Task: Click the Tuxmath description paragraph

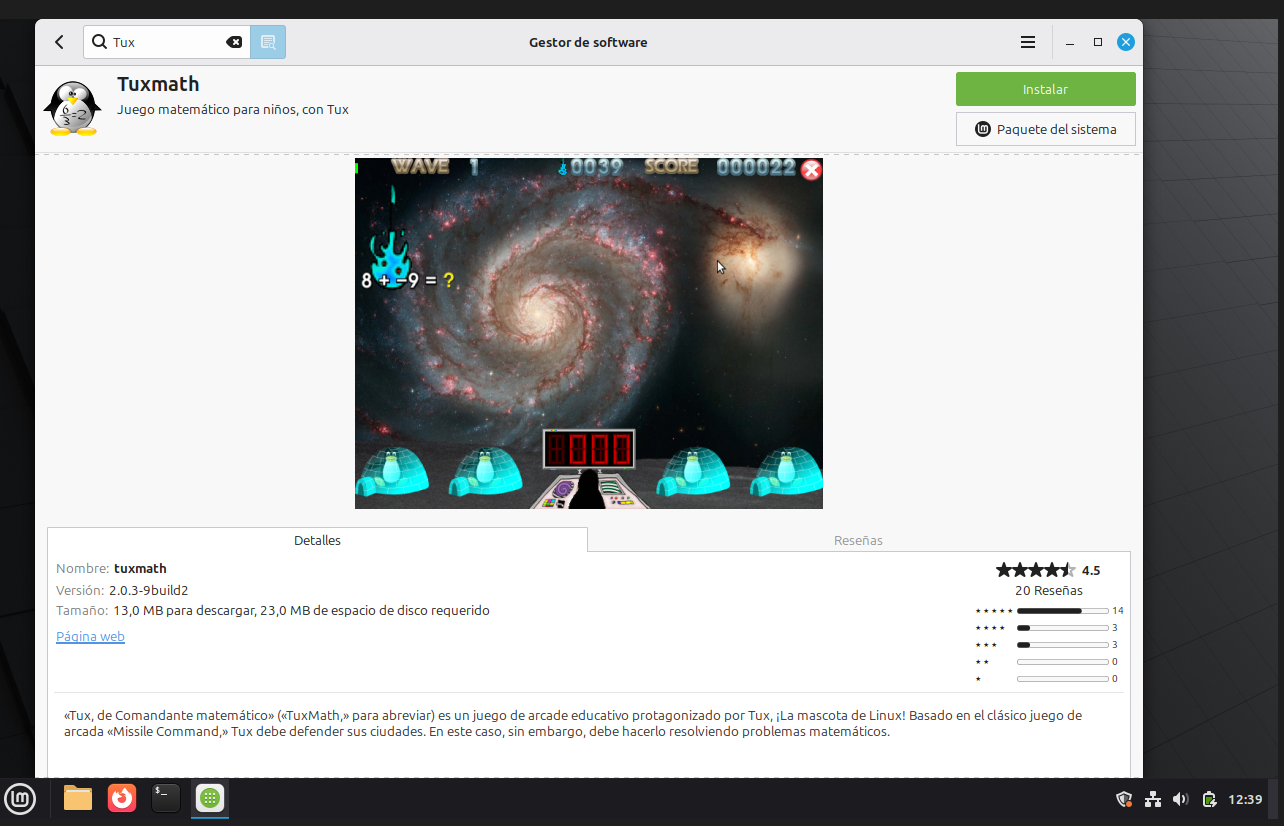Action: tap(572, 723)
